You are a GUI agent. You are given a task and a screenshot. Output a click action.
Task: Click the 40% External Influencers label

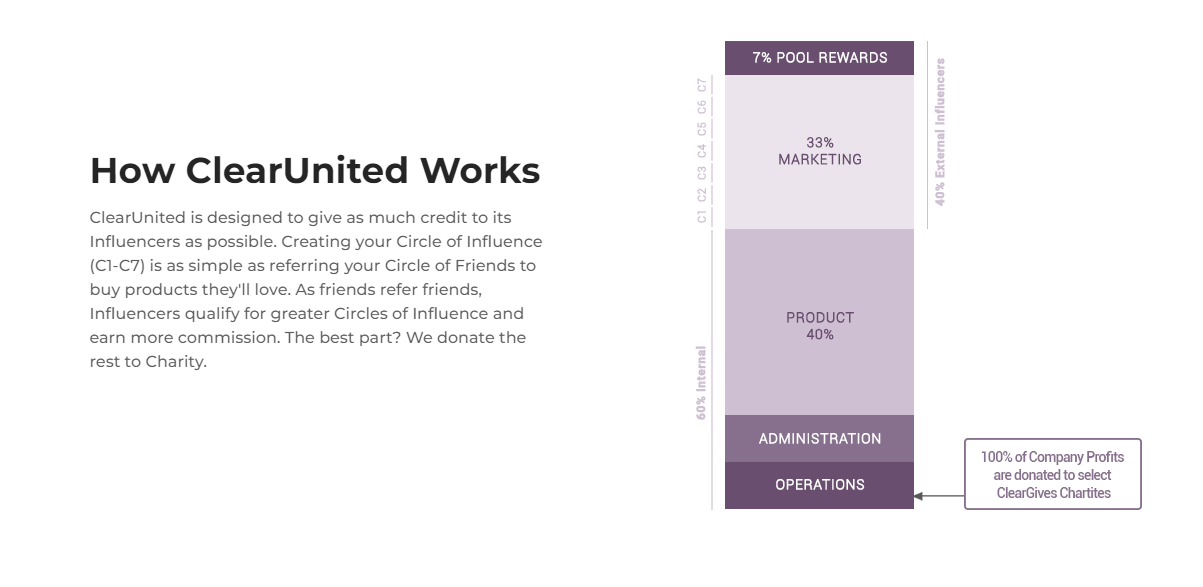[940, 133]
